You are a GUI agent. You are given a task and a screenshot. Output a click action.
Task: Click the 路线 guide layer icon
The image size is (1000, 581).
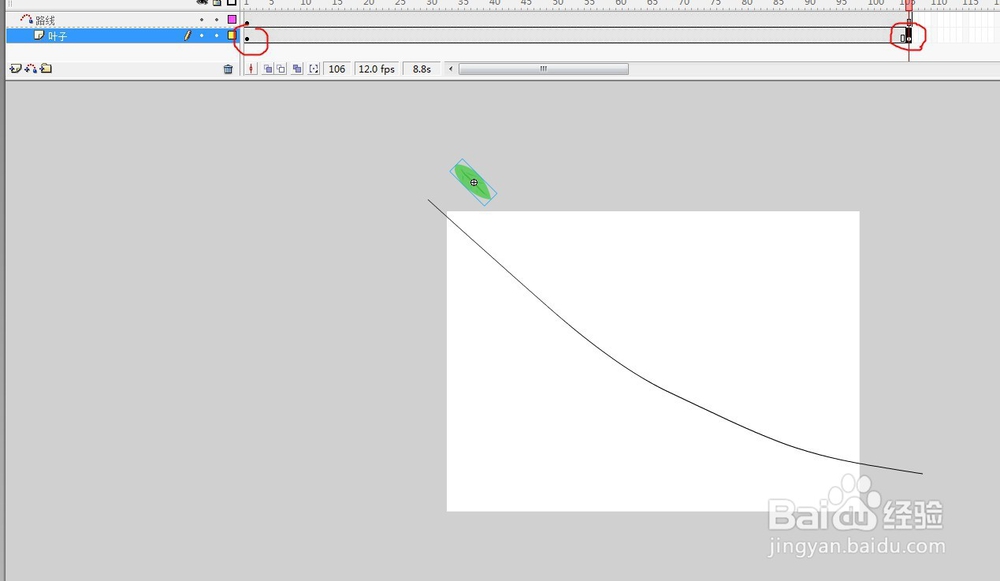[x=26, y=19]
